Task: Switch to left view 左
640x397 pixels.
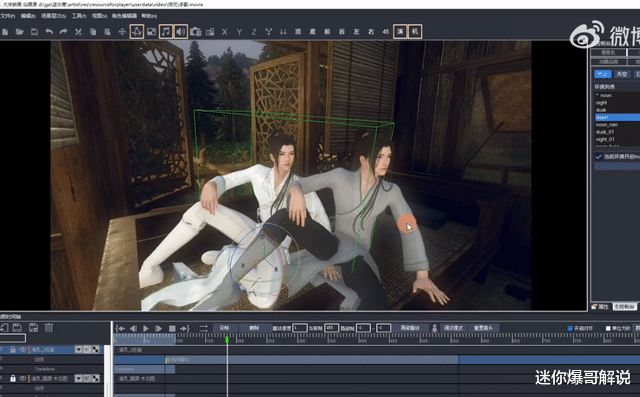Action: (x=356, y=32)
